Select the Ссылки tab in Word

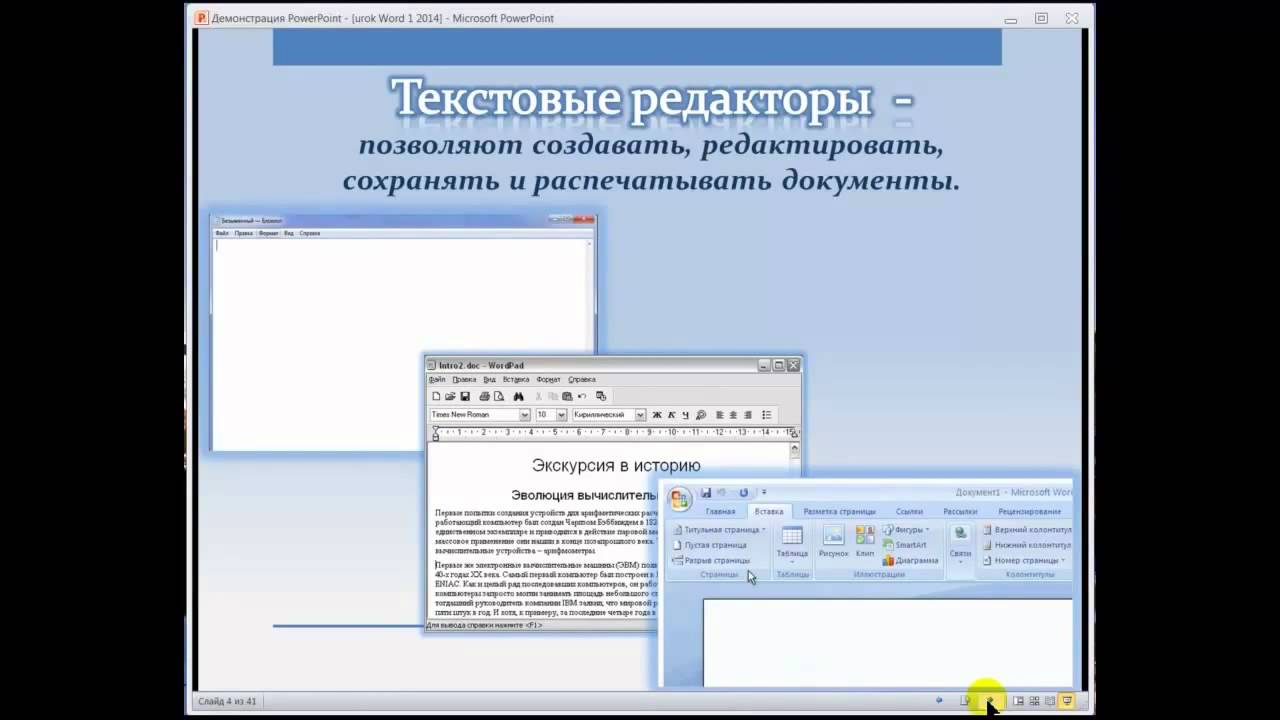coord(909,512)
